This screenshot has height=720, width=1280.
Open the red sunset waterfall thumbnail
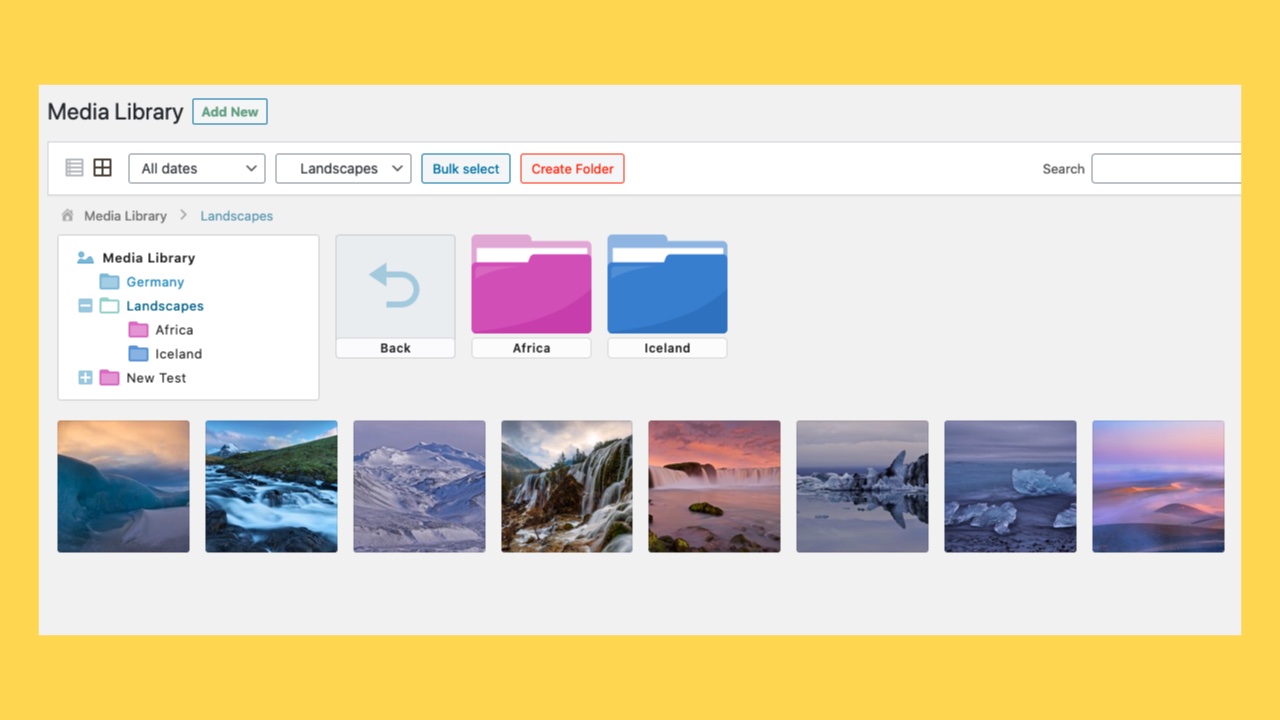point(714,486)
